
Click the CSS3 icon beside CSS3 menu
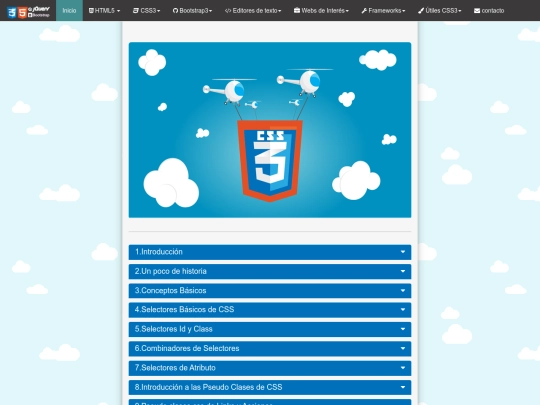tap(136, 11)
